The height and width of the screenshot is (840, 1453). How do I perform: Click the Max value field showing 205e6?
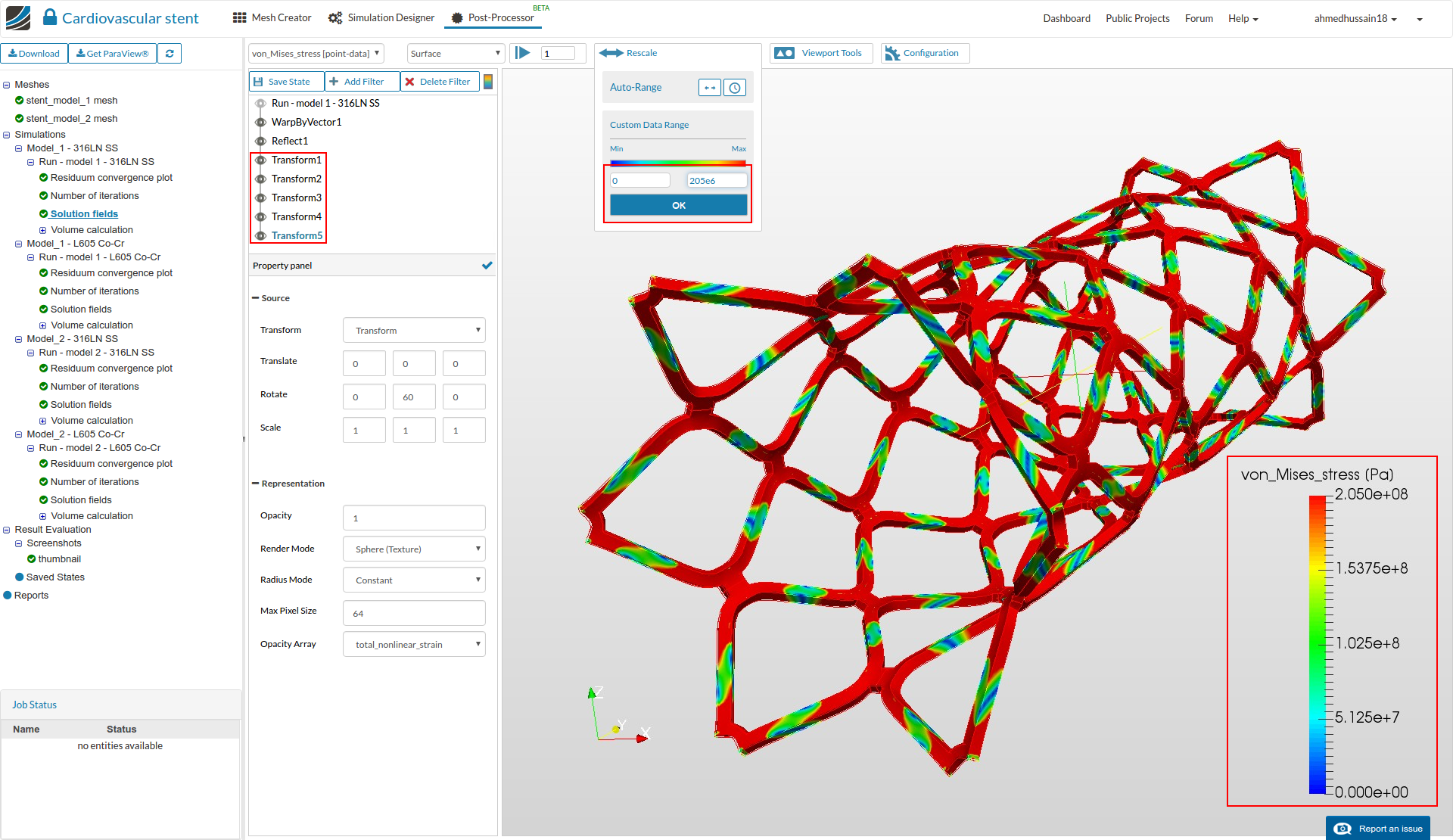(x=715, y=180)
